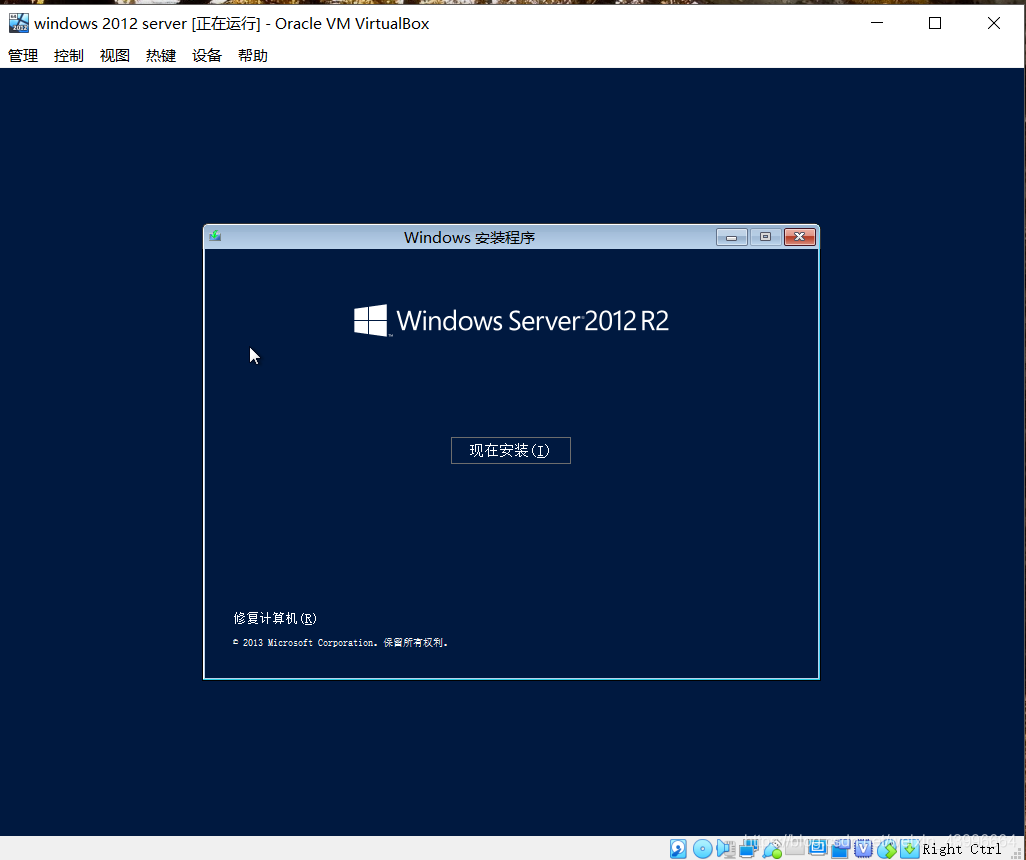Open the 热键 menu
The height and width of the screenshot is (860, 1026).
pyautogui.click(x=161, y=56)
